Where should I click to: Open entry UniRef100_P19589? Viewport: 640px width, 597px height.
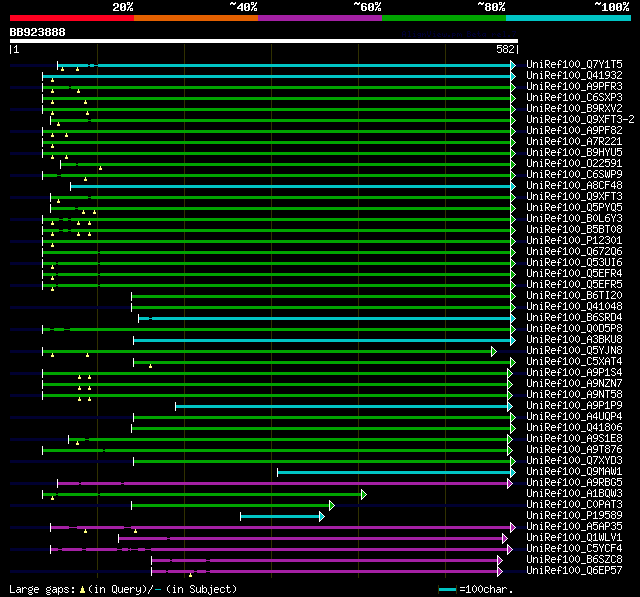(x=574, y=516)
